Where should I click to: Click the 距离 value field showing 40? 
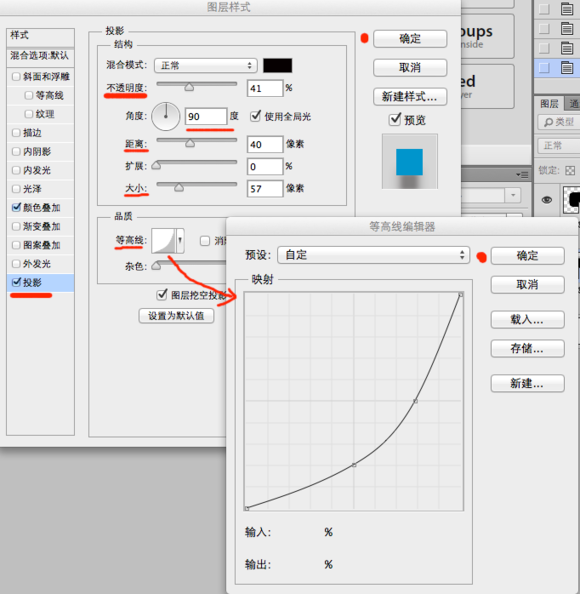pos(265,144)
